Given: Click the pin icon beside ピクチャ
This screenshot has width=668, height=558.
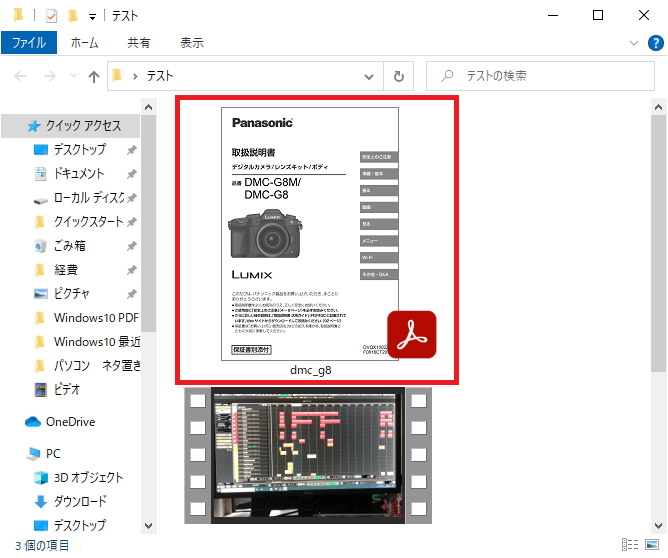Looking at the screenshot, I should click(132, 294).
